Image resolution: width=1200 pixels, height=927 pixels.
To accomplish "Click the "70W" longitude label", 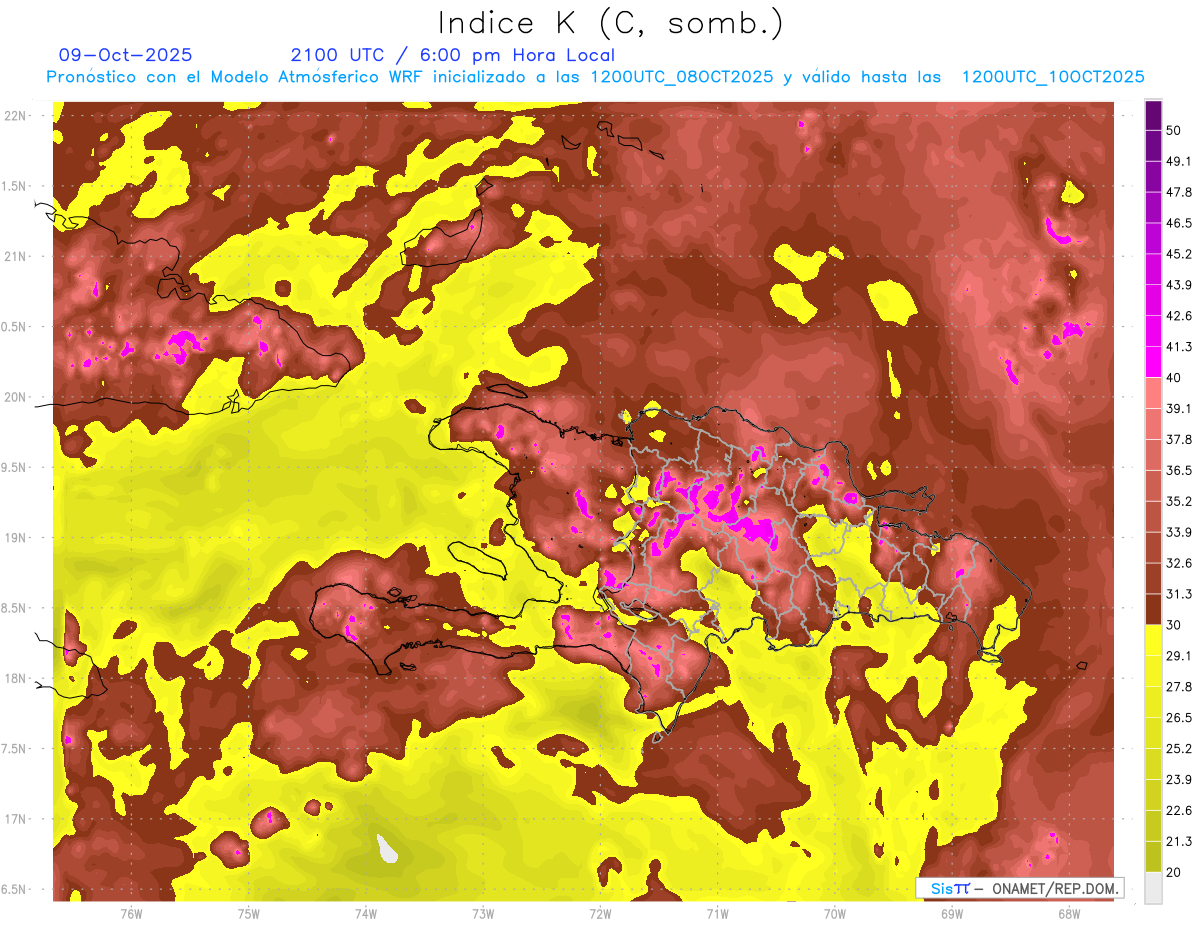I will tap(835, 914).
